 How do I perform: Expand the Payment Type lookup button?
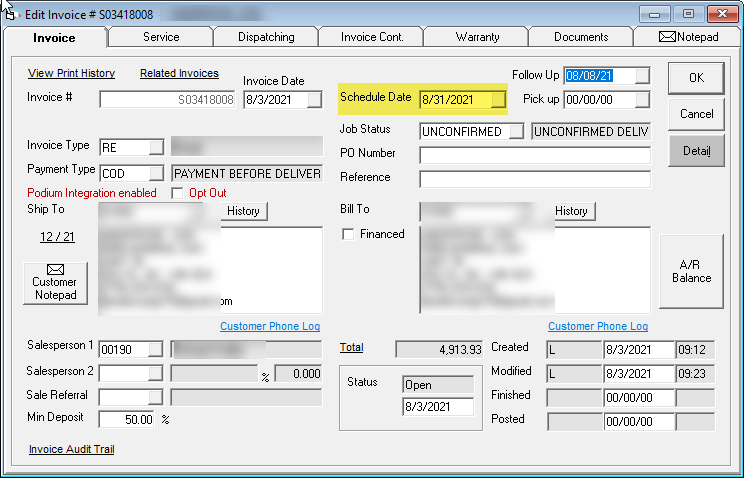[x=155, y=173]
